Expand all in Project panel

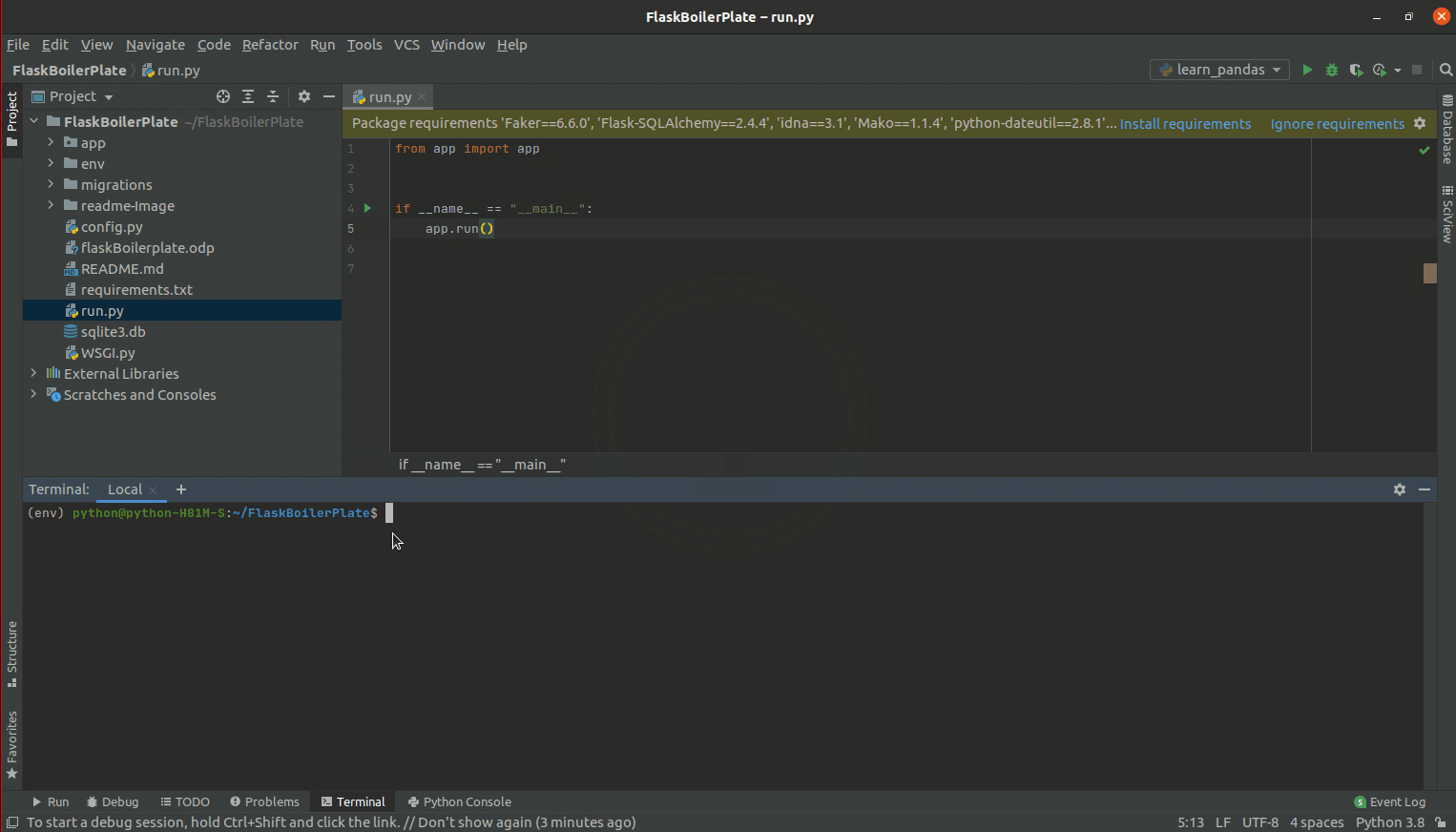248,96
